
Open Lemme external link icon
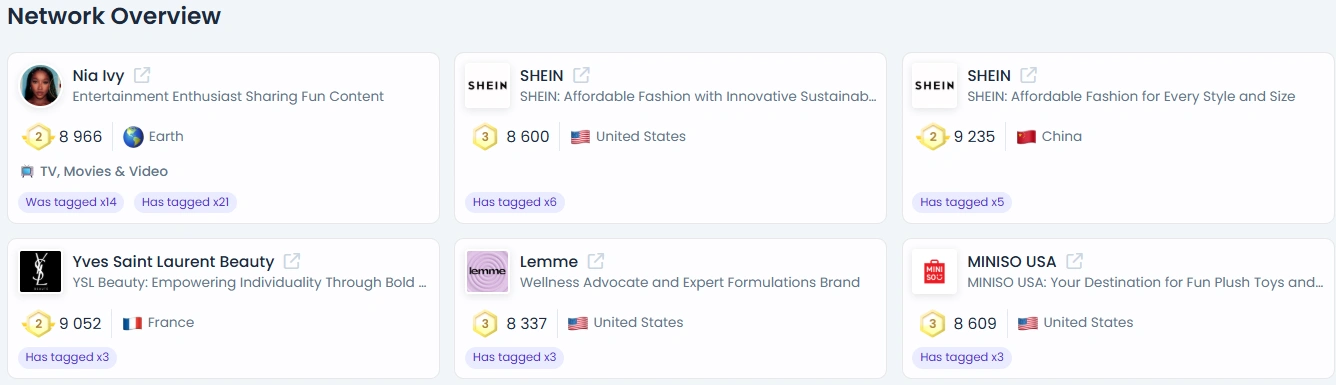[596, 261]
